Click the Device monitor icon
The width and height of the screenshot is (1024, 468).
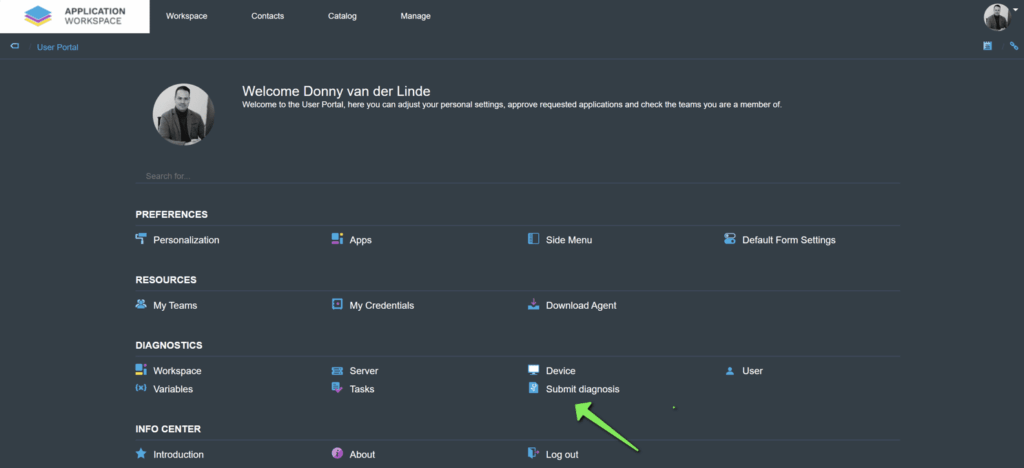tap(534, 370)
